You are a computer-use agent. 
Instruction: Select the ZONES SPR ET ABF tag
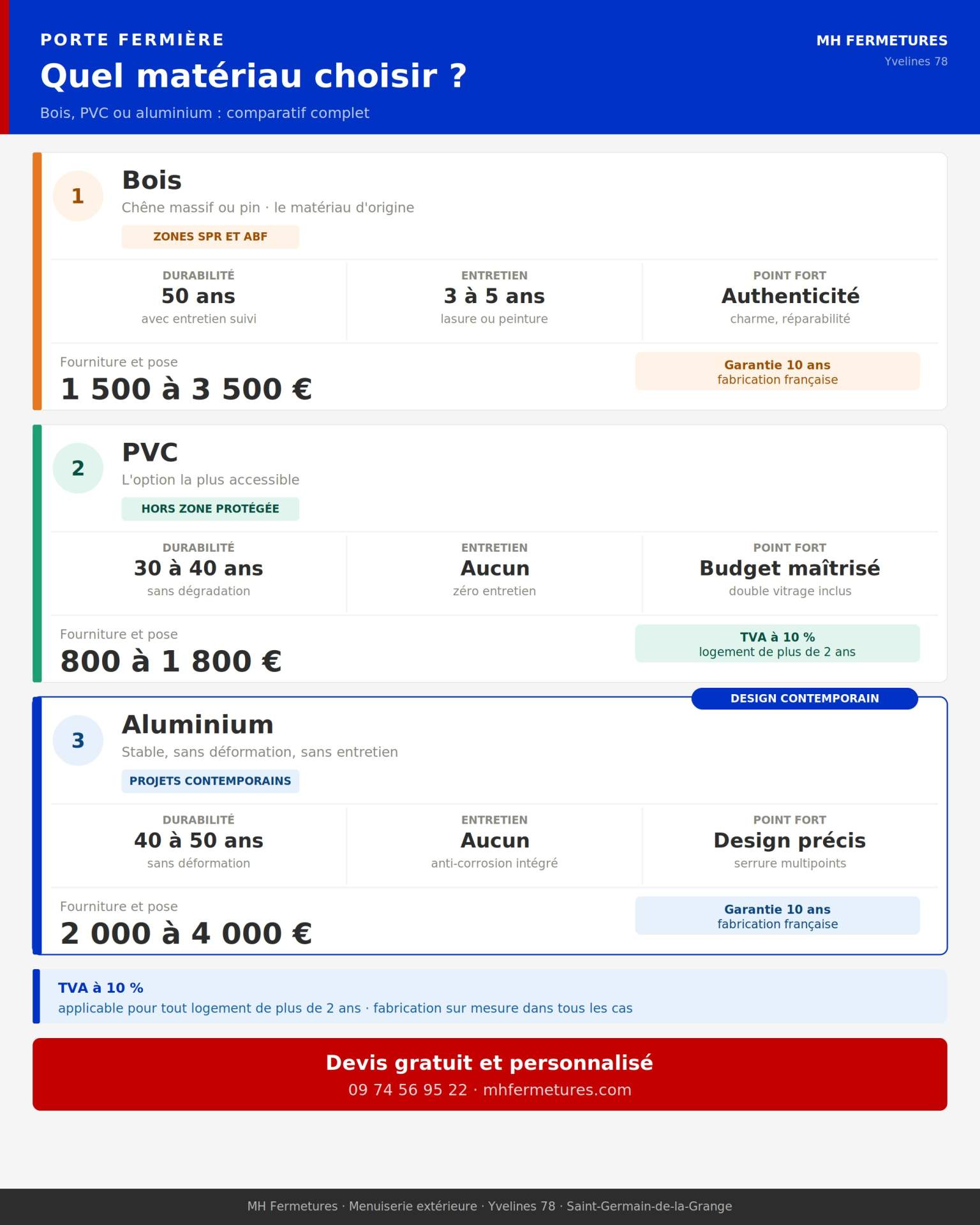coord(210,237)
